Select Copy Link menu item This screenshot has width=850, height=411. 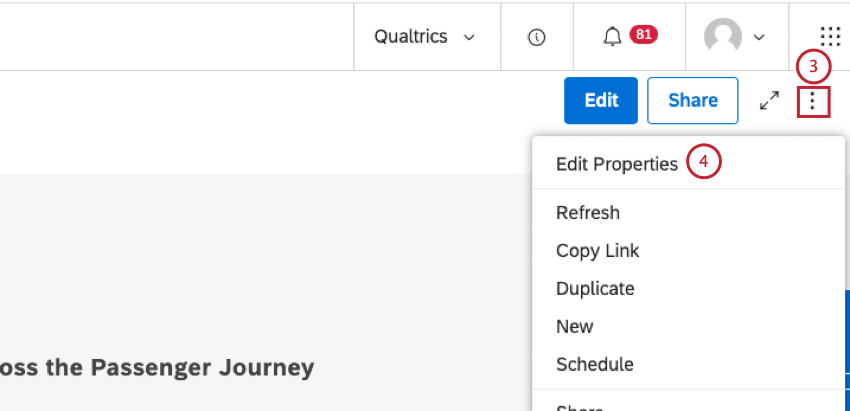(598, 251)
